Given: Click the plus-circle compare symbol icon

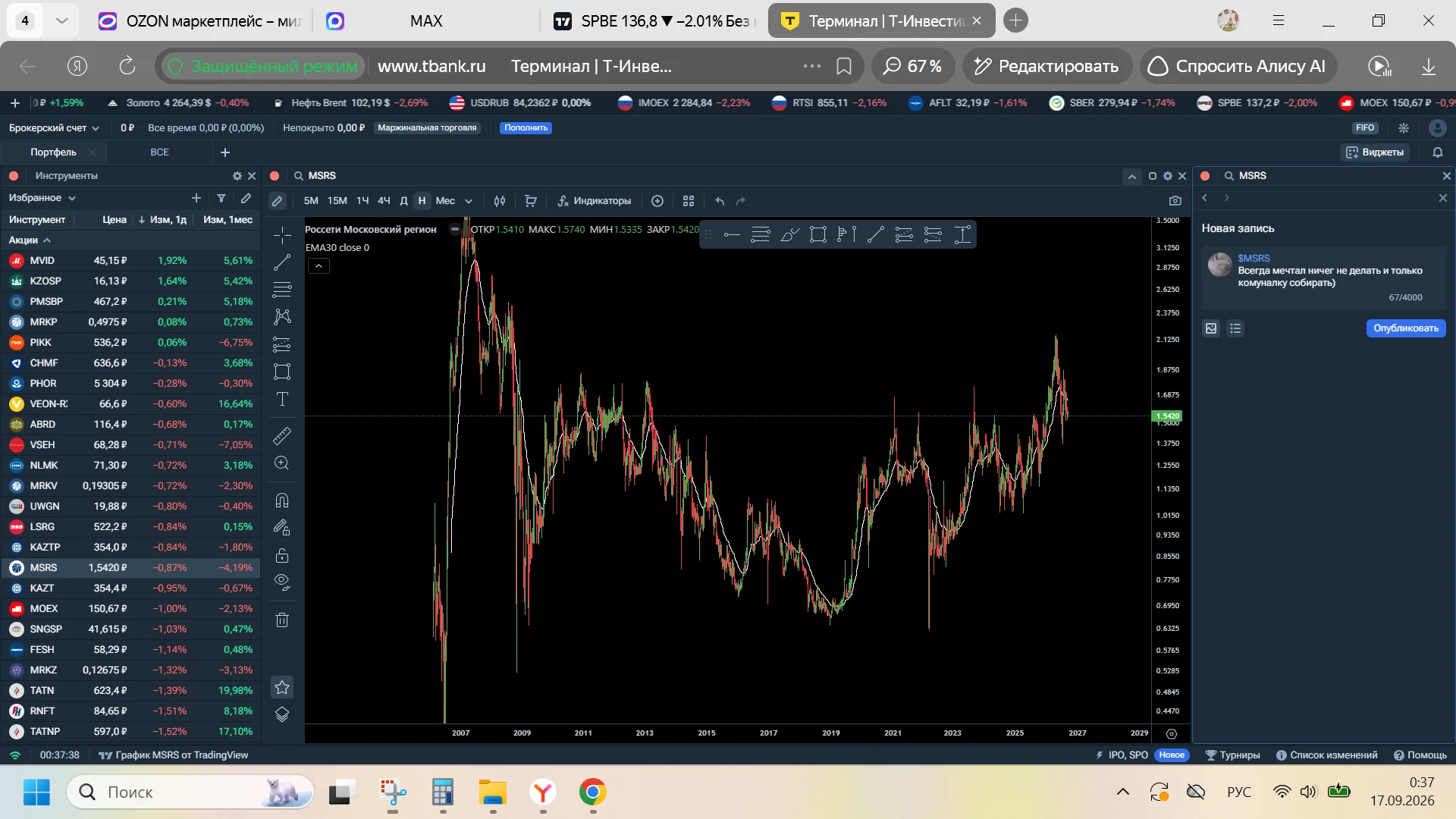Looking at the screenshot, I should coord(657,201).
